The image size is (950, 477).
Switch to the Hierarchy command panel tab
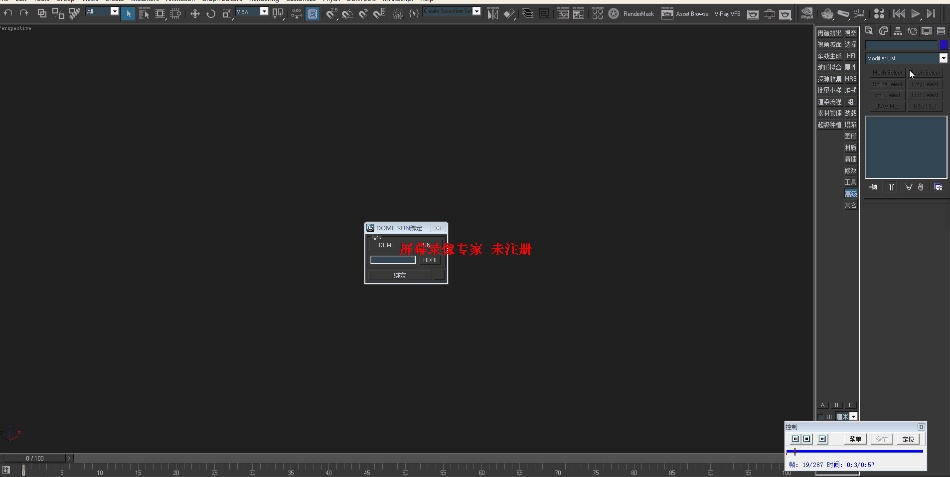pos(898,31)
